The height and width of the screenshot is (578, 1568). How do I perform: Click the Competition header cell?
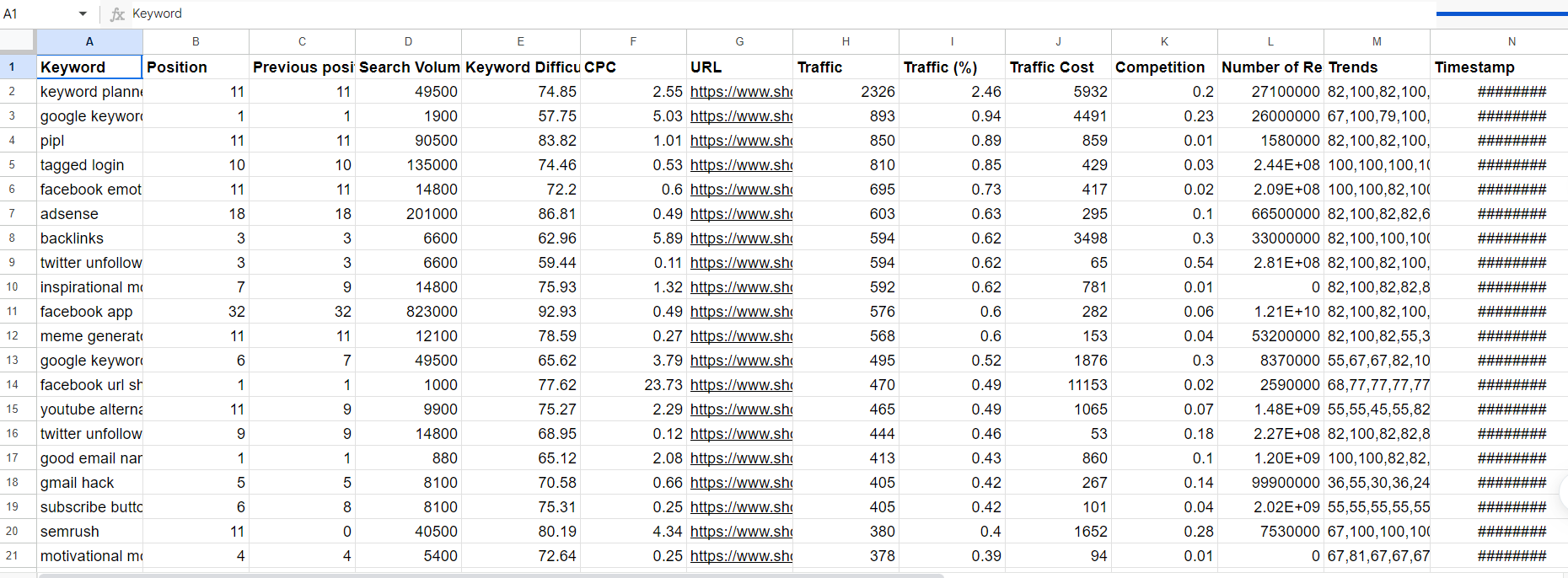click(x=1164, y=67)
